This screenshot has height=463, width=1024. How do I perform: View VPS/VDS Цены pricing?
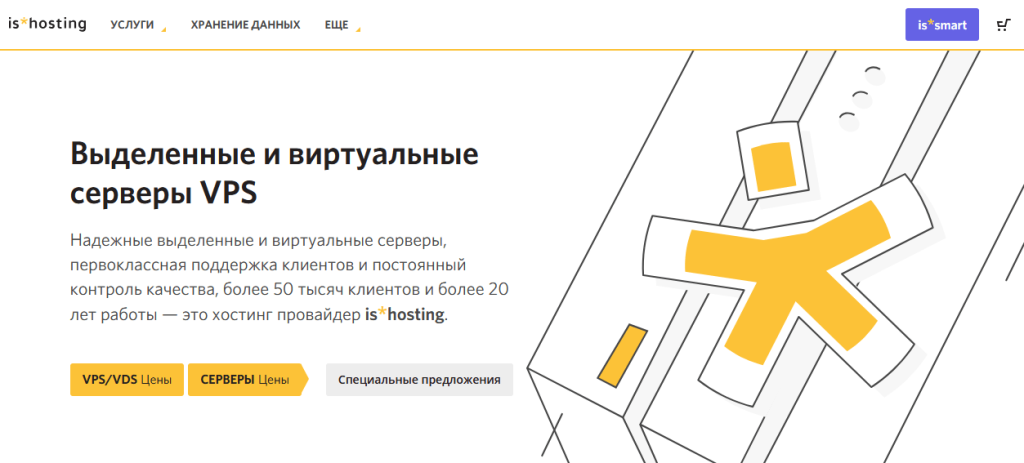pyautogui.click(x=126, y=380)
